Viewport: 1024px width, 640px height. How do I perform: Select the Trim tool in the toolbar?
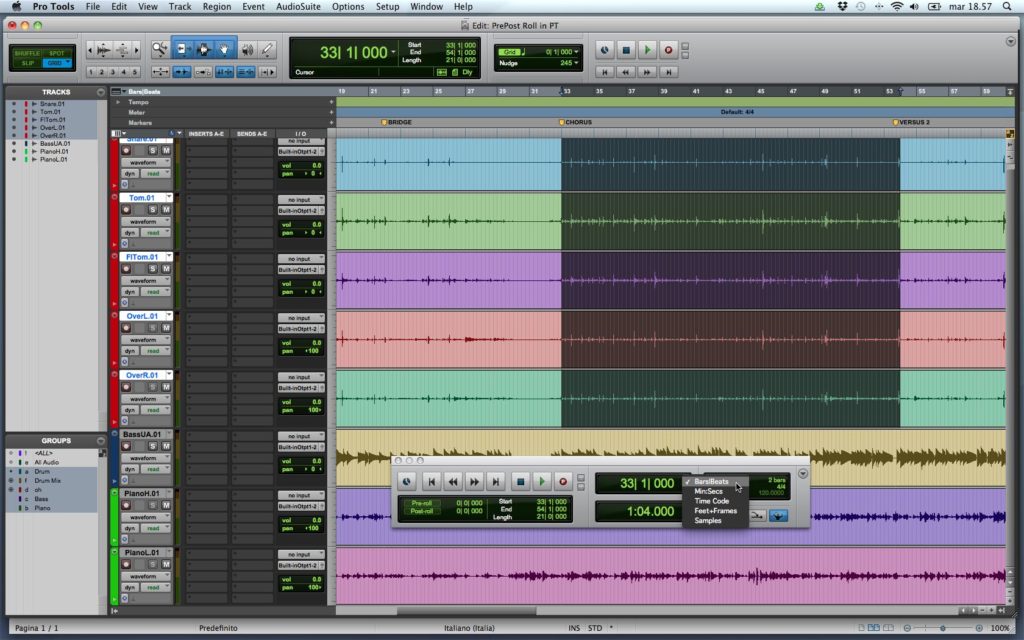(x=182, y=50)
